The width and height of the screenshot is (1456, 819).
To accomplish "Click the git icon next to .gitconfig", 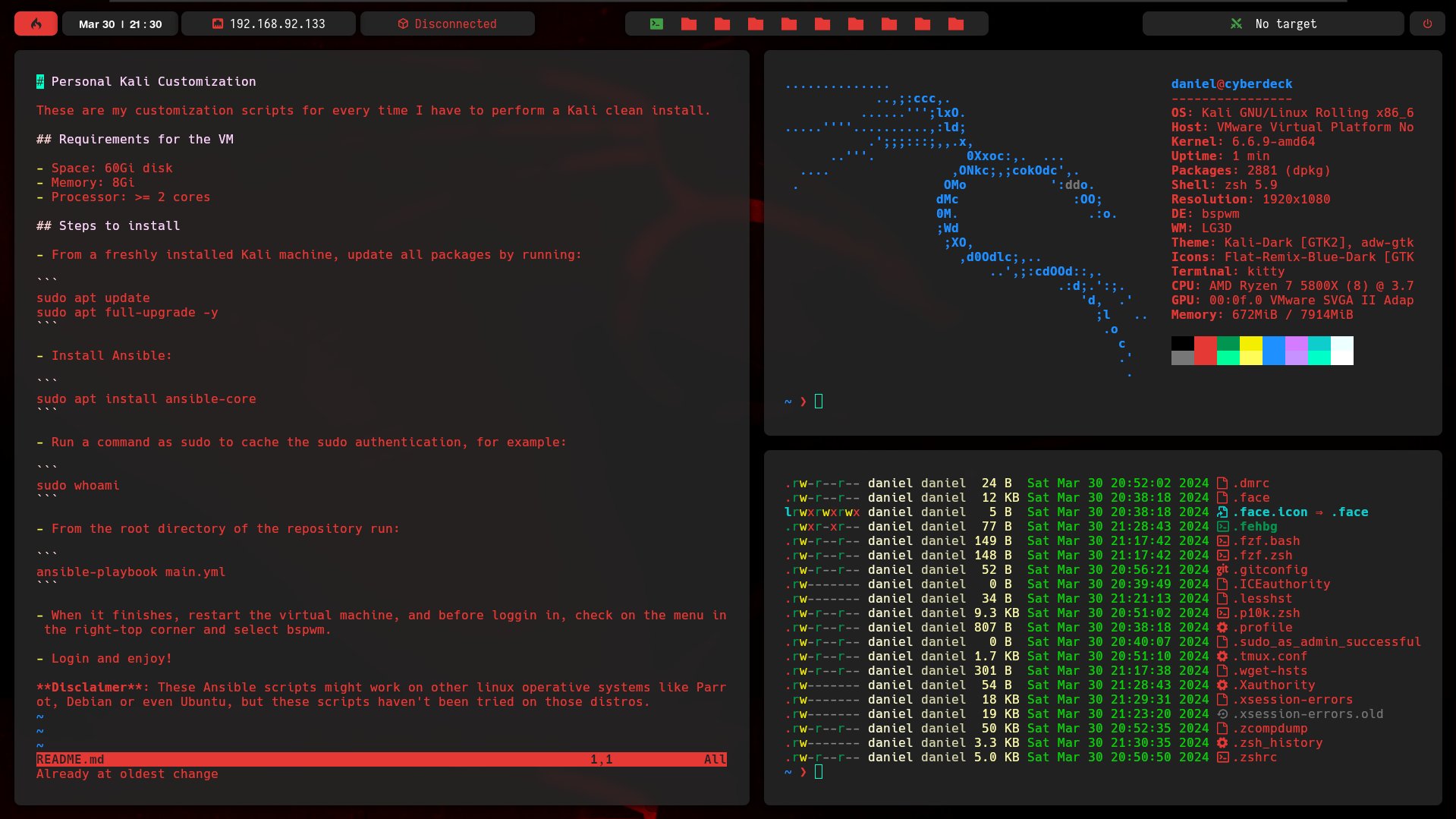I will 1222,569.
